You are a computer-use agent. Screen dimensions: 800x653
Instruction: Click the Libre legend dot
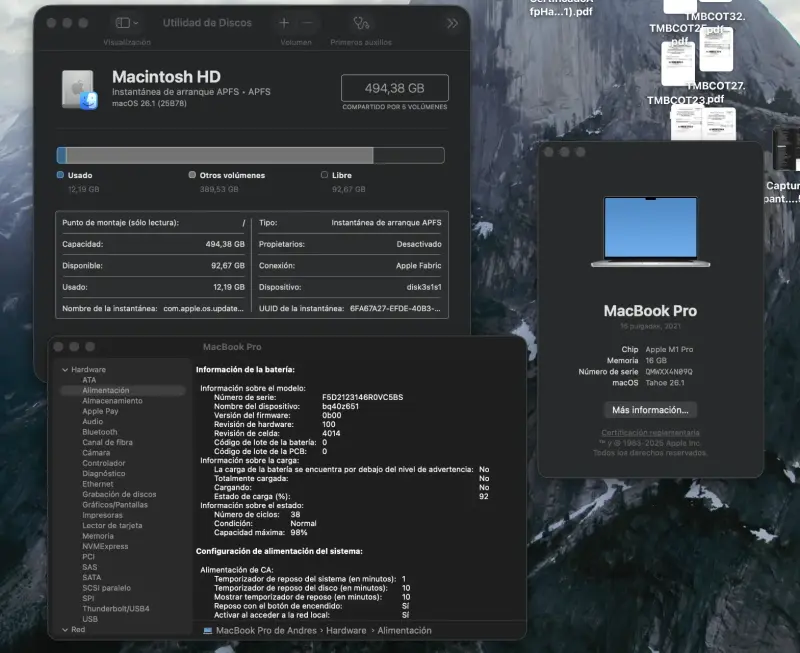[324, 175]
